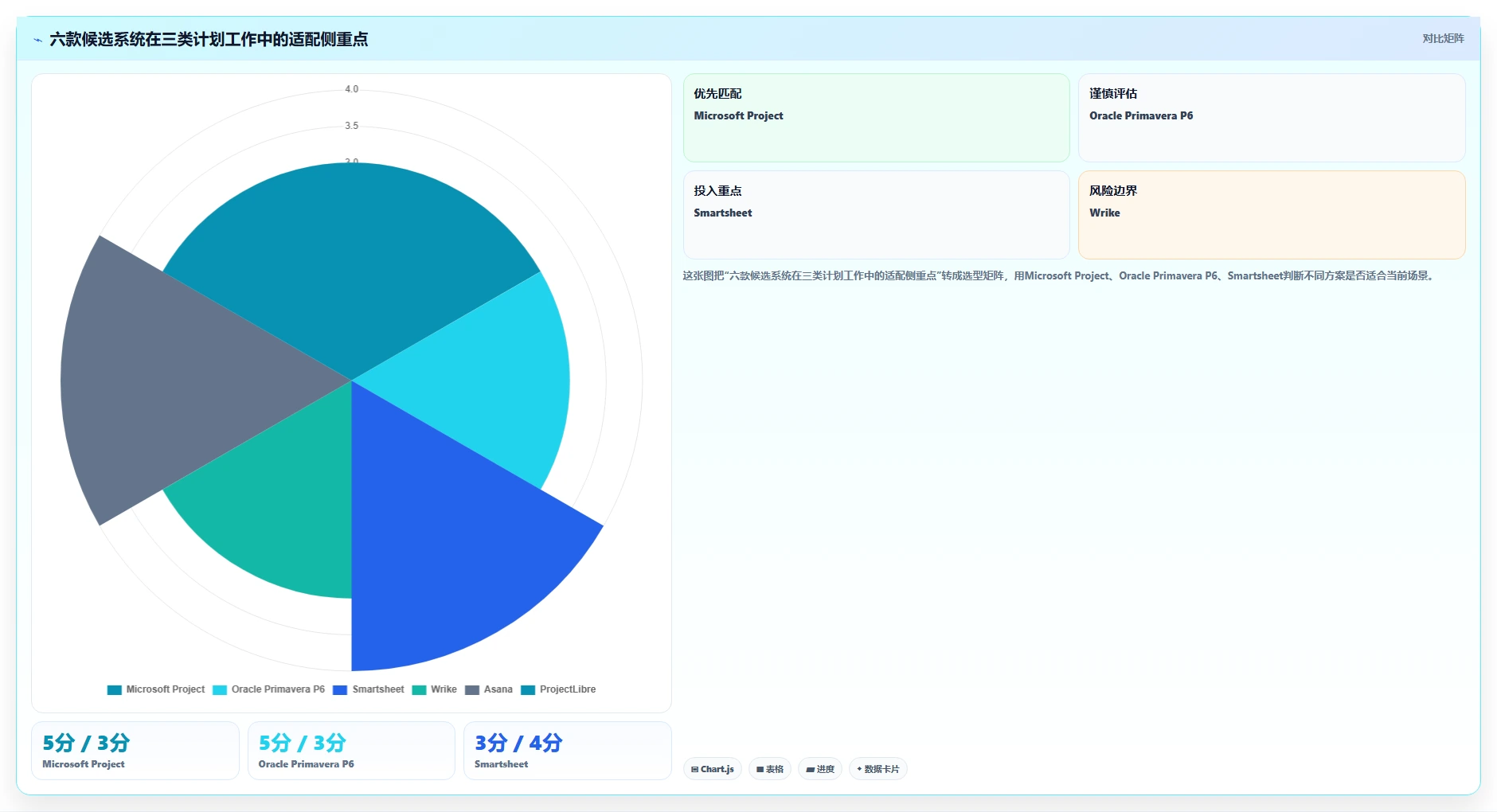Click the 数据卡片 tag diamond icon
Viewport: 1497px width, 812px height.
[x=859, y=769]
